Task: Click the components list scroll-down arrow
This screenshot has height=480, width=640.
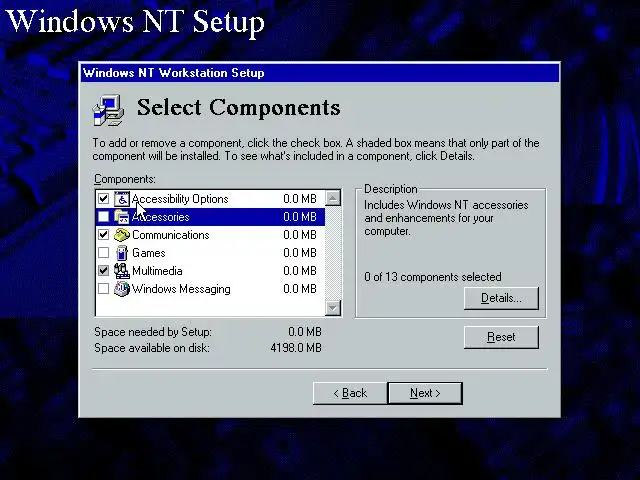Action: pyautogui.click(x=333, y=307)
